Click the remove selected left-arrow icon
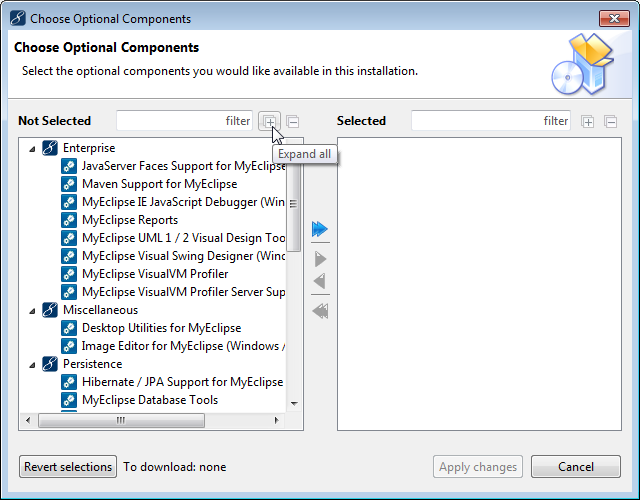Screen dimensions: 640x500 pos(320,282)
